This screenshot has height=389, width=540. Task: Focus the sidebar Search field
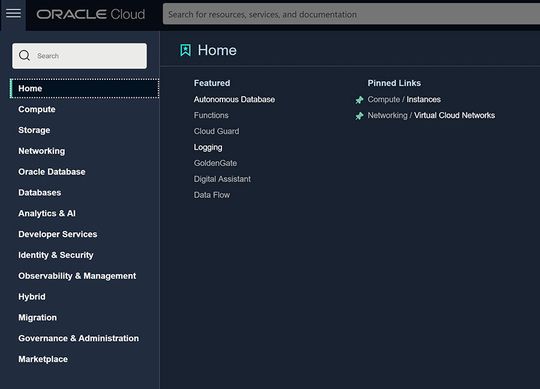(x=80, y=56)
